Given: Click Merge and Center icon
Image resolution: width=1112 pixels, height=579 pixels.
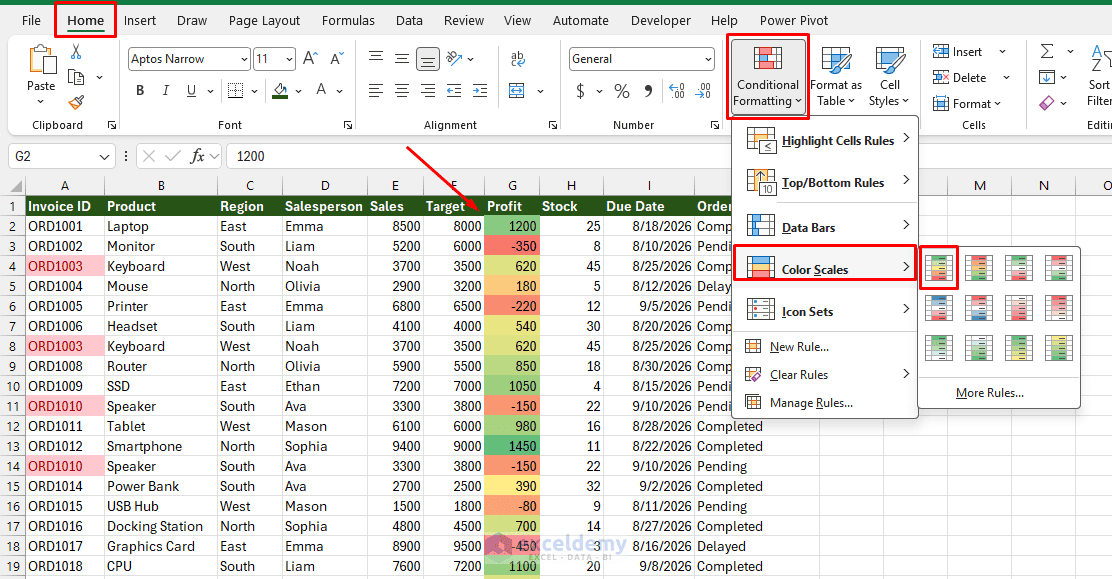Looking at the screenshot, I should (x=517, y=90).
